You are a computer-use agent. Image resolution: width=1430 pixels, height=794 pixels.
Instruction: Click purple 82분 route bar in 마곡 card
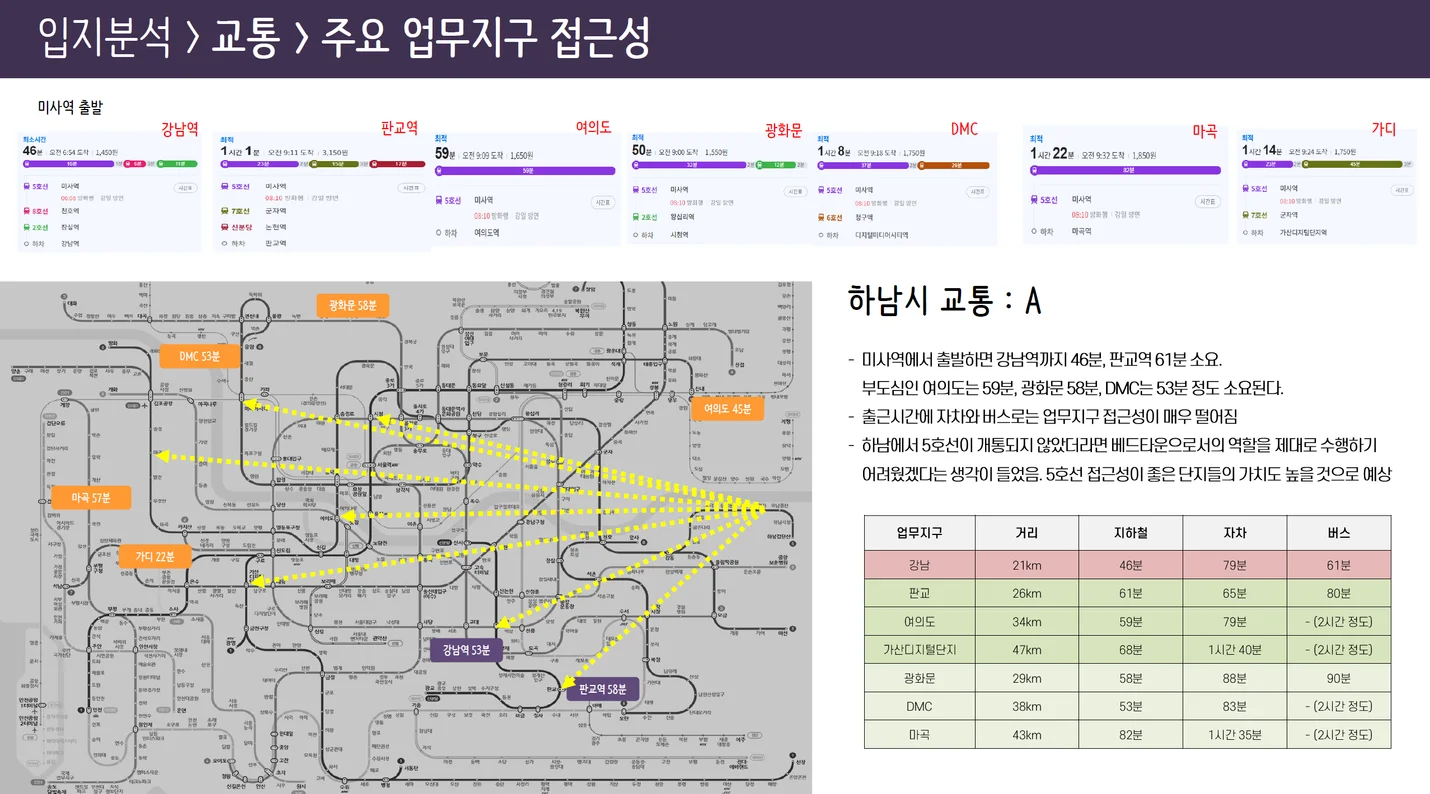1125,170
